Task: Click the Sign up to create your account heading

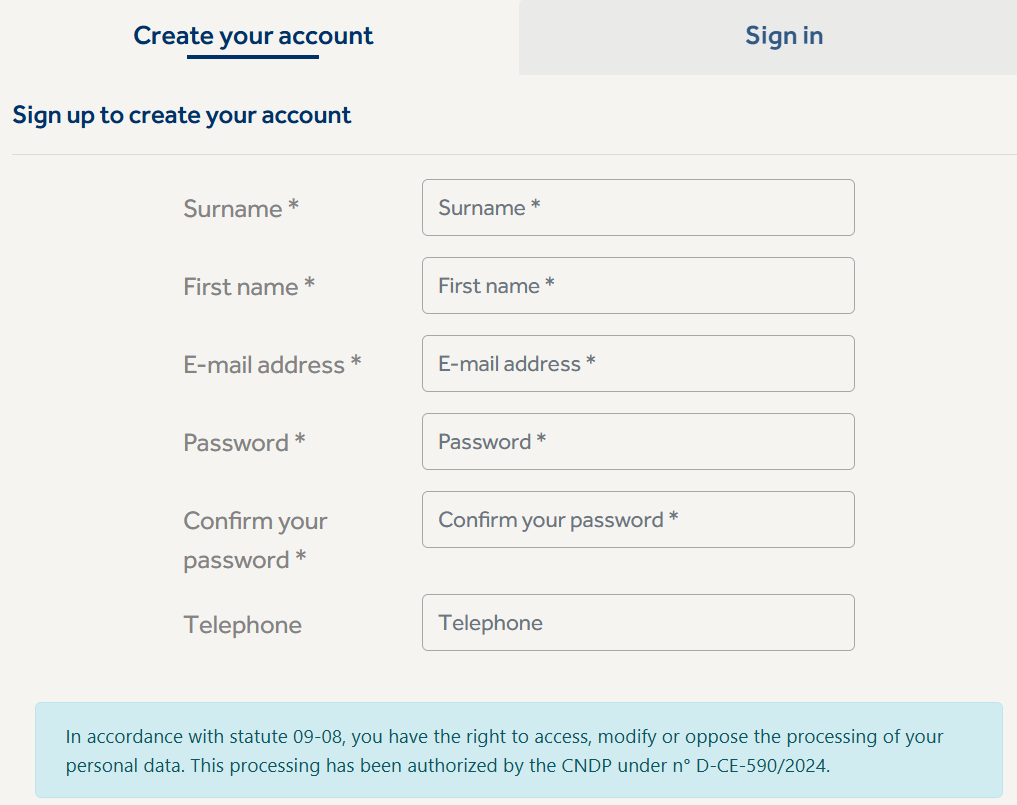Action: [182, 115]
